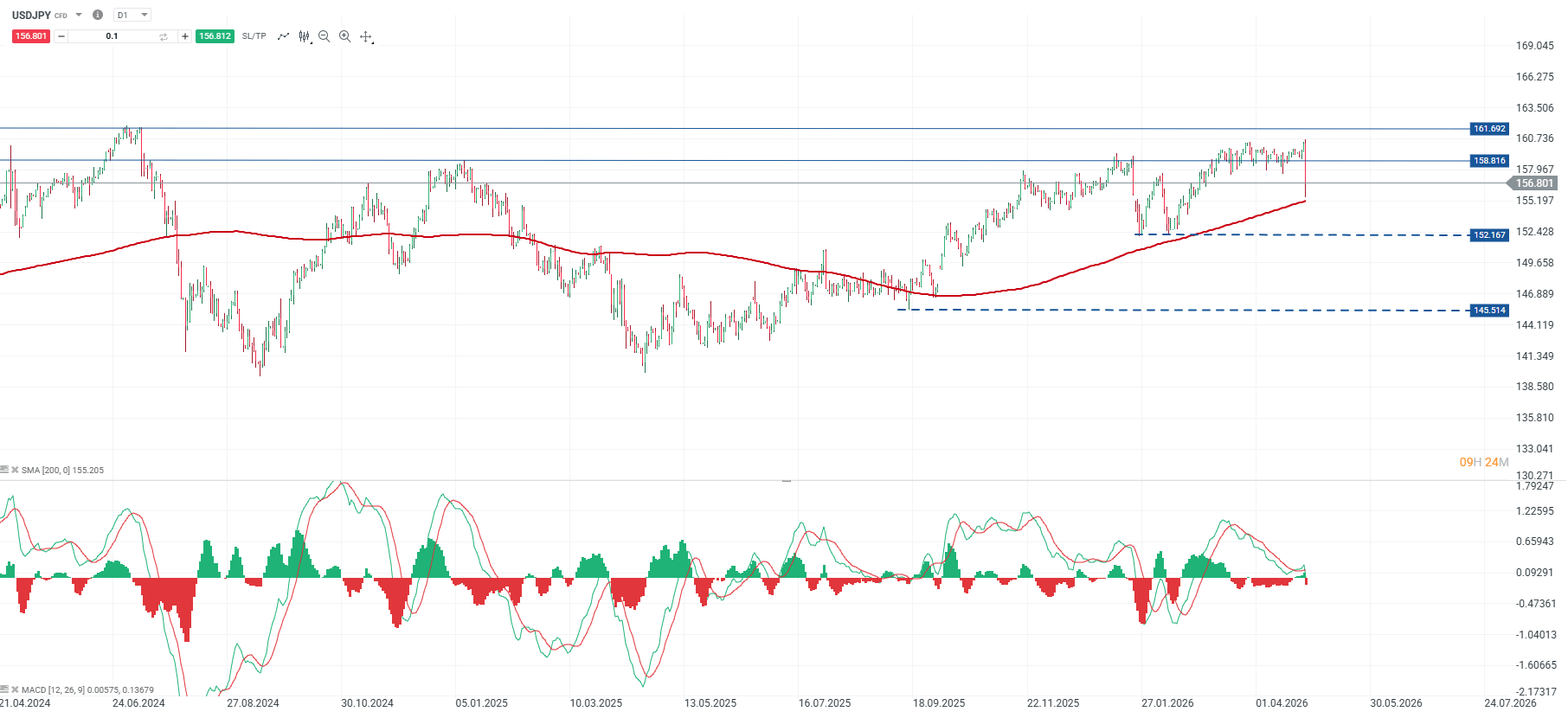Image resolution: width=1568 pixels, height=718 pixels.
Task: Remove the SMA 200 indicator
Action: click(x=15, y=471)
